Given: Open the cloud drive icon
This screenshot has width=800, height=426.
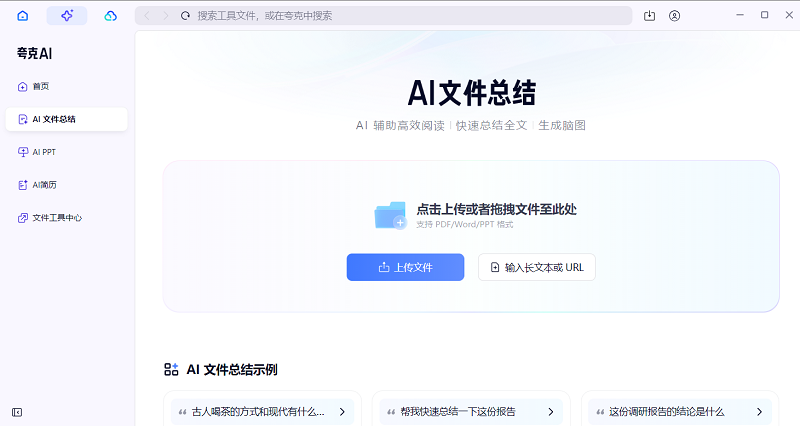Looking at the screenshot, I should [110, 16].
